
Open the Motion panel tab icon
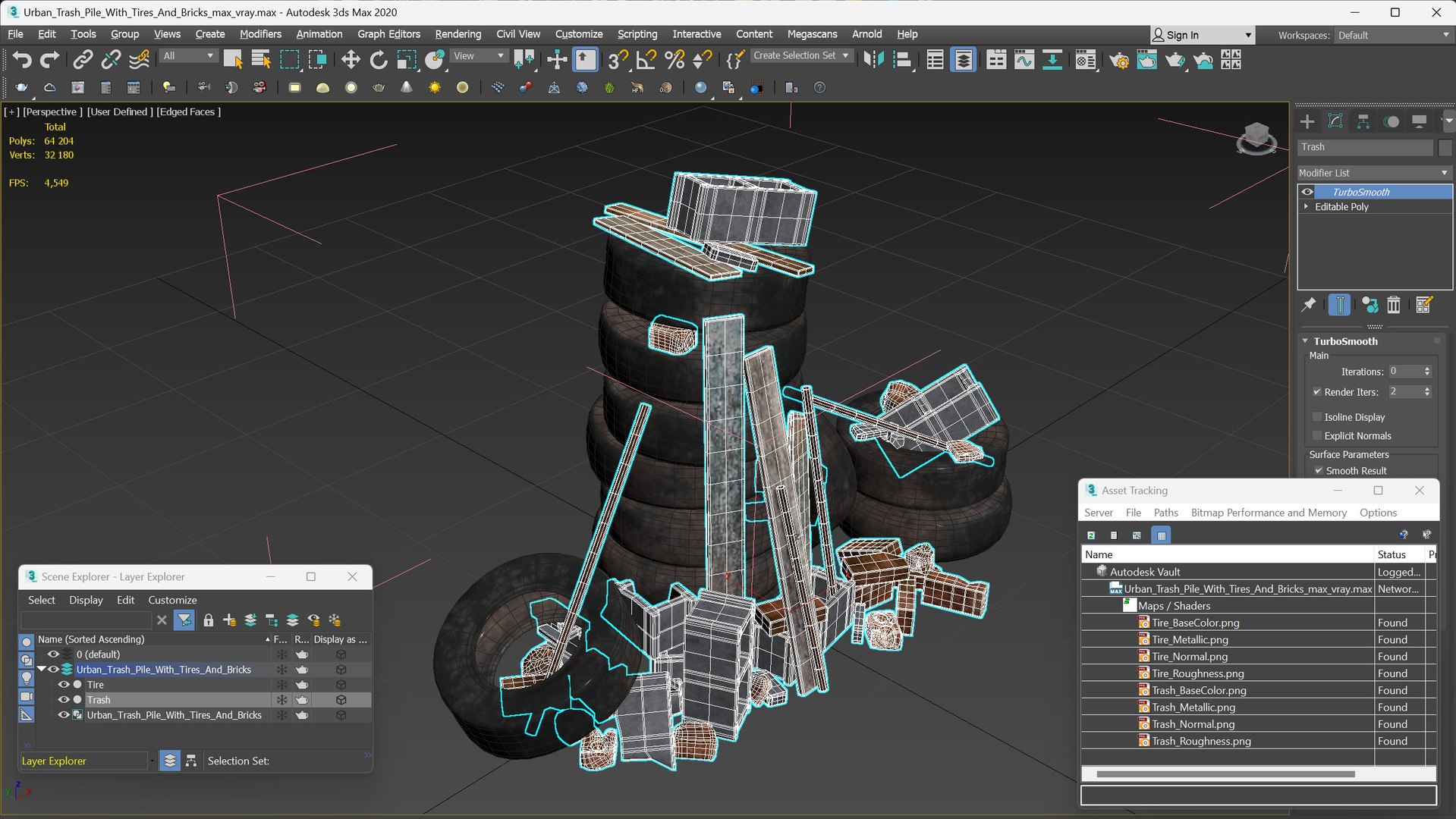pyautogui.click(x=1392, y=121)
